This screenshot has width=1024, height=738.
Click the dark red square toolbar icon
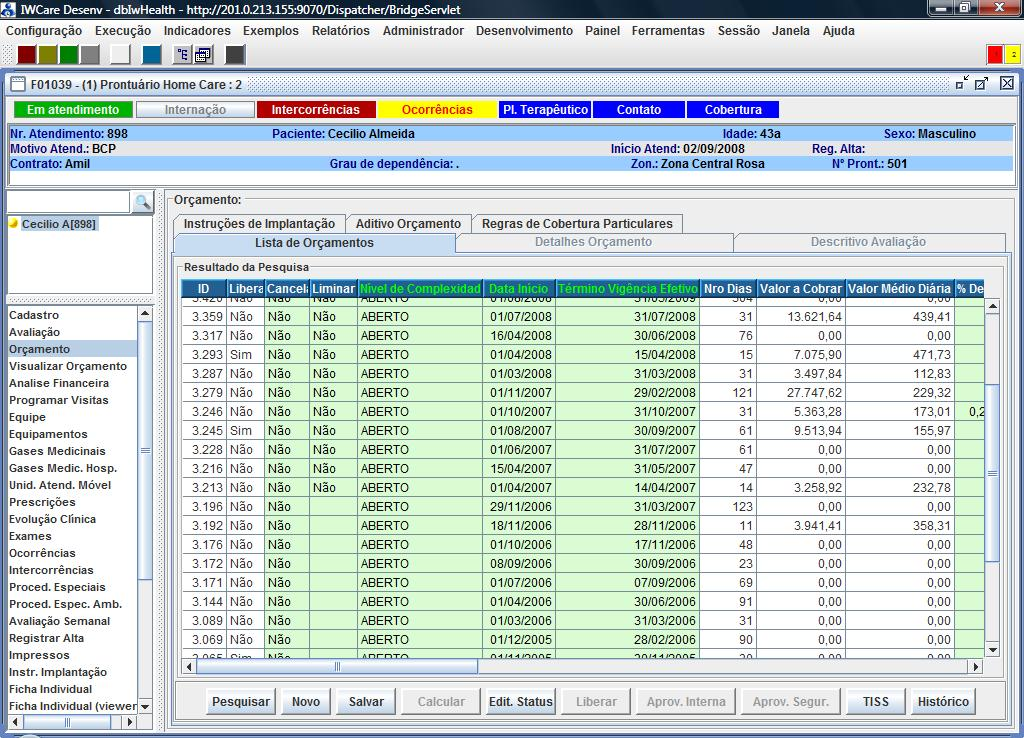coord(27,55)
